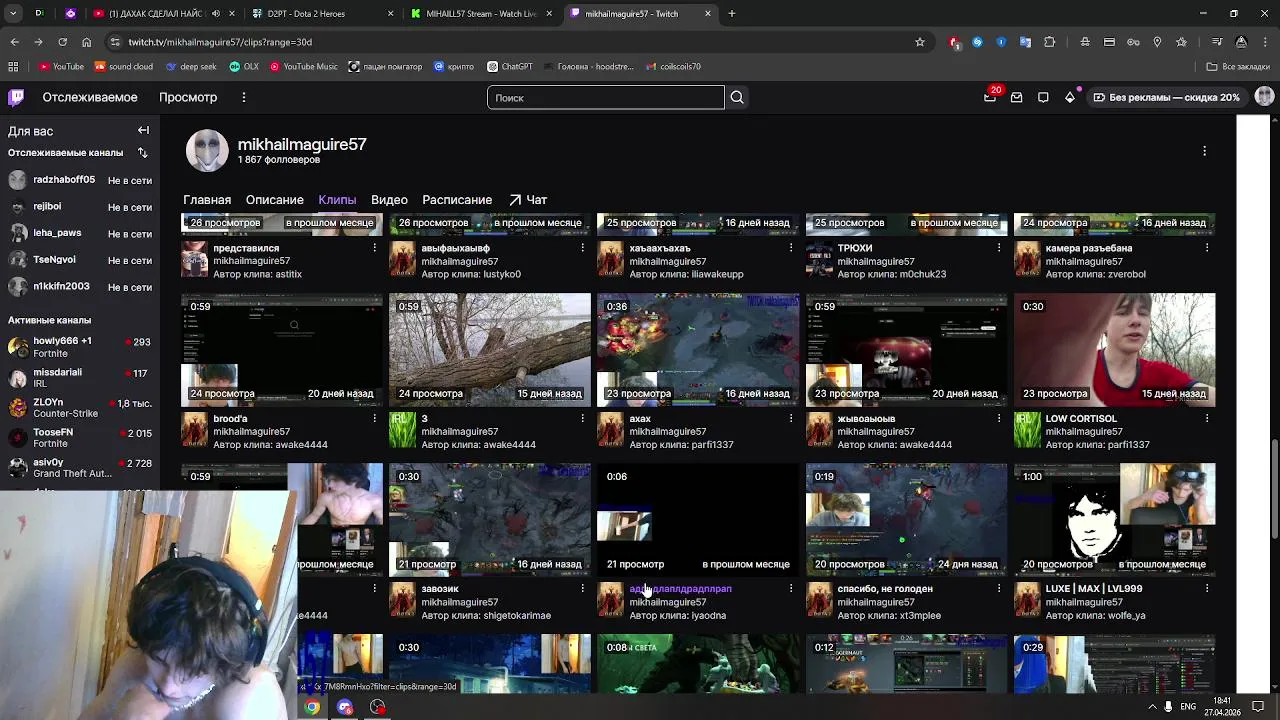Open options menu for clip 'авыфаыхаывф'
Screen dimensions: 1280x720
click(582, 248)
